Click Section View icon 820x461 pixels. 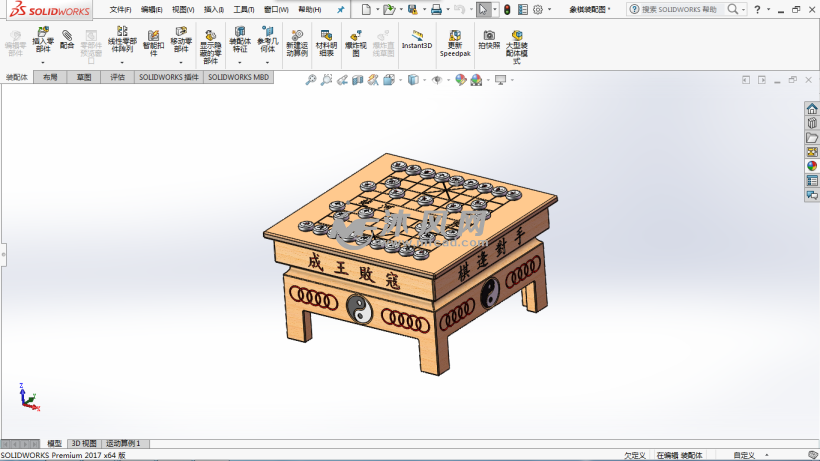[358, 80]
